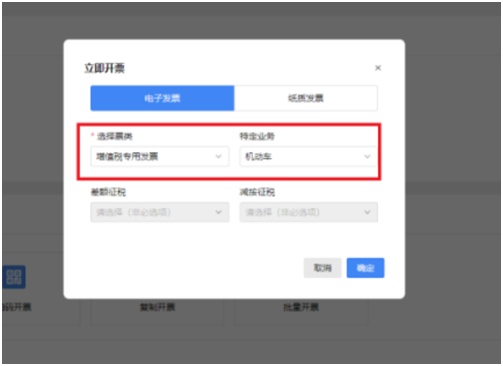
Task: Click 复制开票 in the background page
Action: point(157,307)
